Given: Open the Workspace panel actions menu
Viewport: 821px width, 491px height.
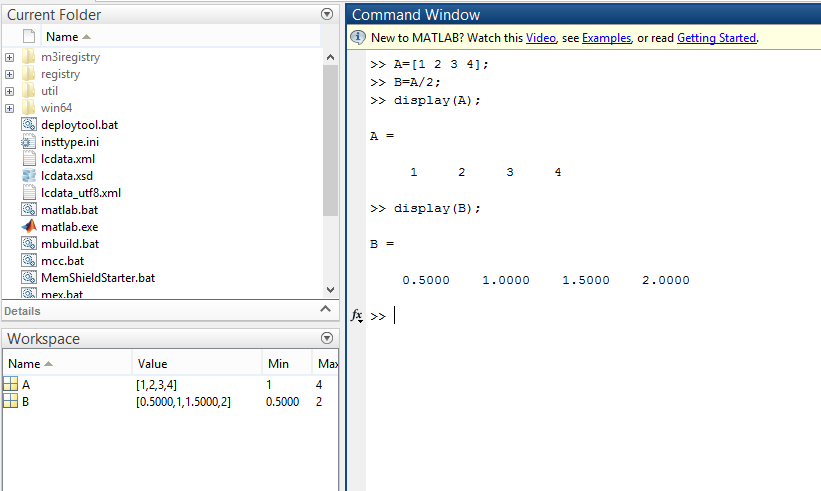Looking at the screenshot, I should tap(327, 338).
